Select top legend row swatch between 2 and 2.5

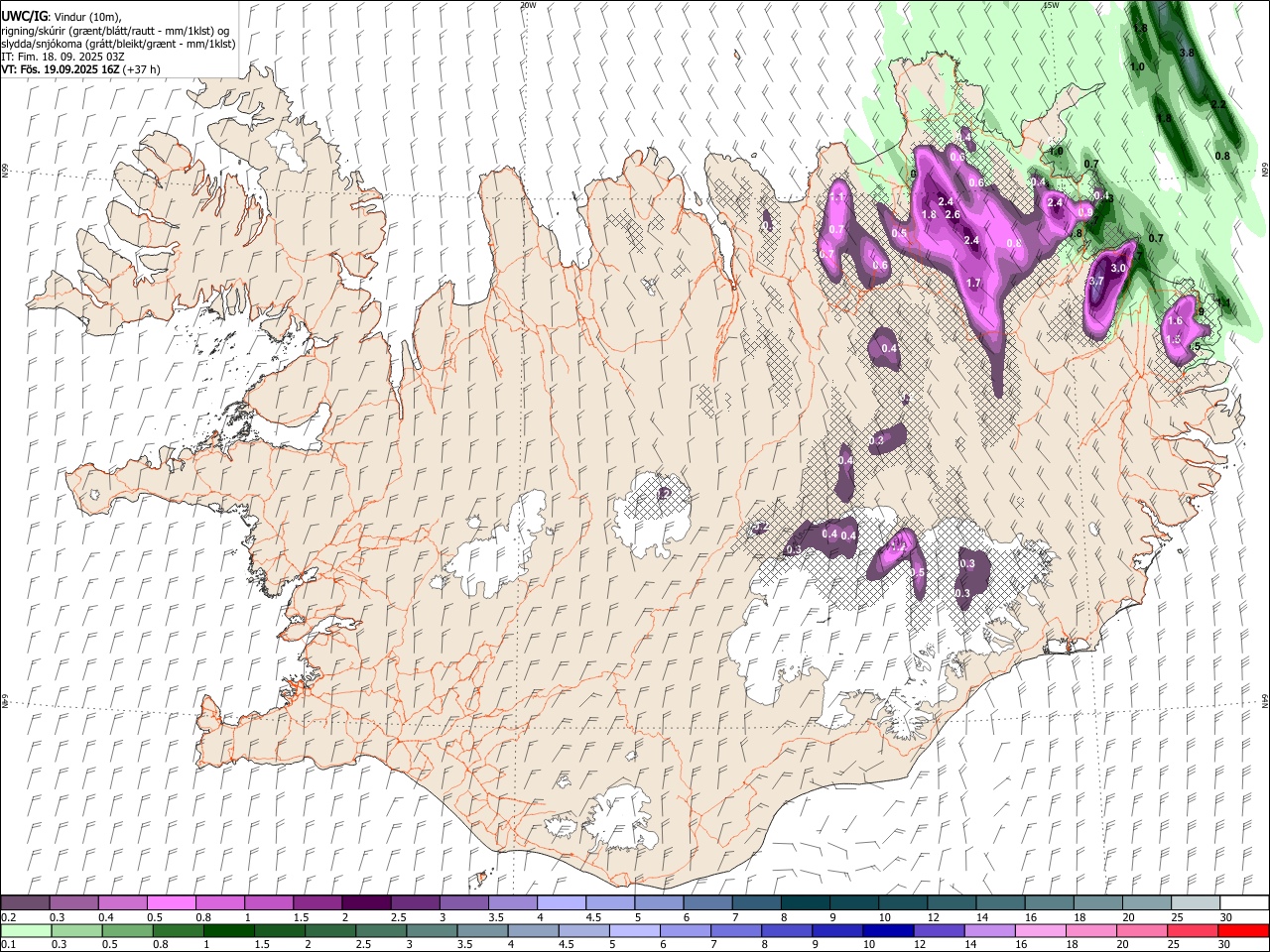point(365,902)
